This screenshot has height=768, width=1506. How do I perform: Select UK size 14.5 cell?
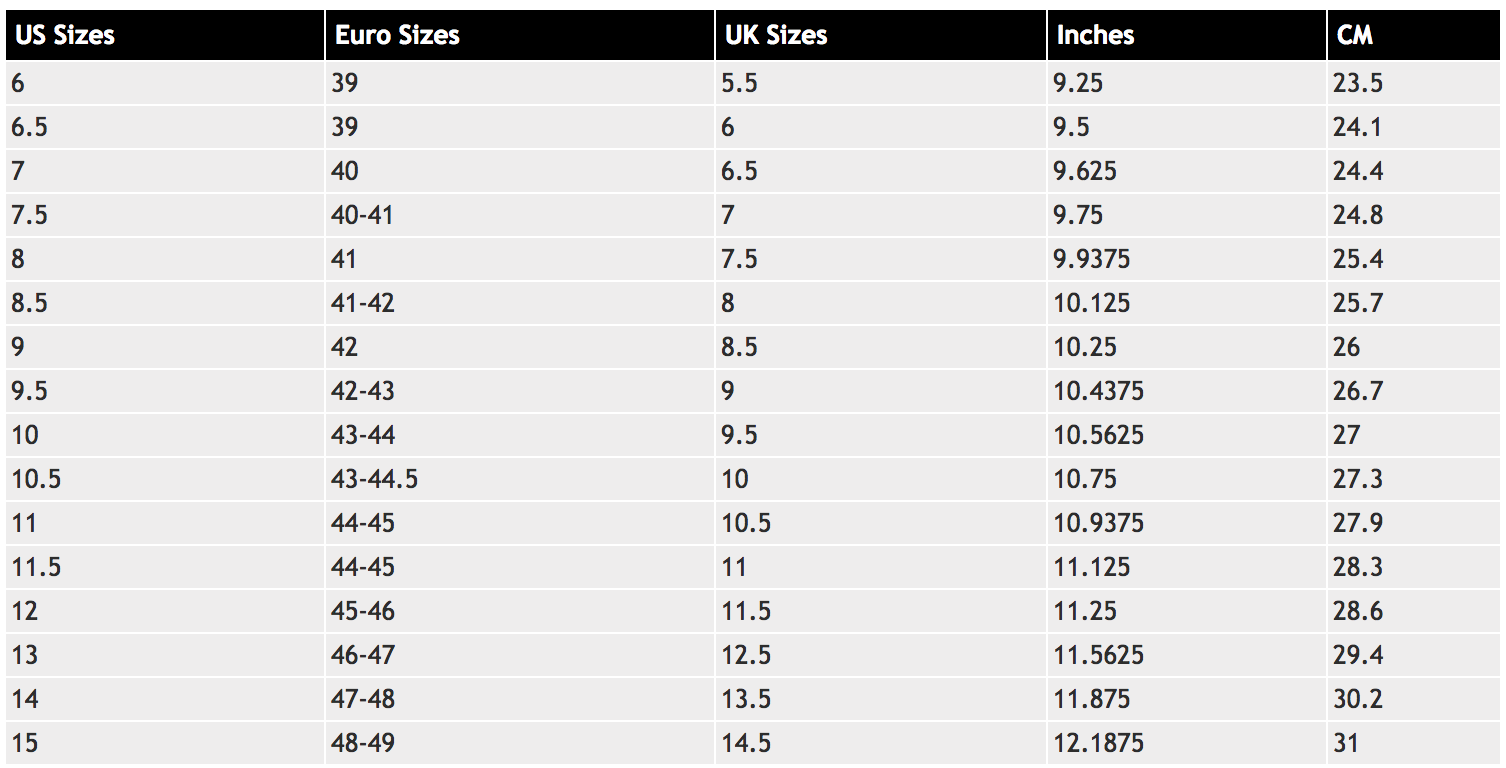[x=746, y=743]
